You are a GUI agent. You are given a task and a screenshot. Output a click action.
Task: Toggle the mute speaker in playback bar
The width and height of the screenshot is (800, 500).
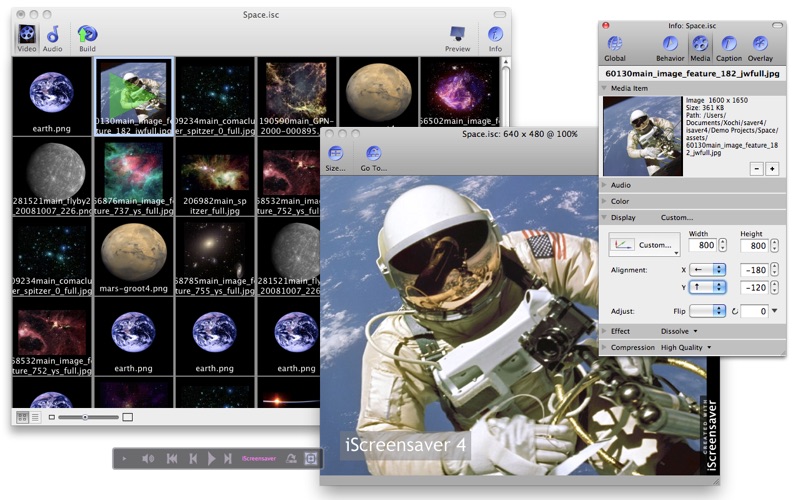point(148,459)
